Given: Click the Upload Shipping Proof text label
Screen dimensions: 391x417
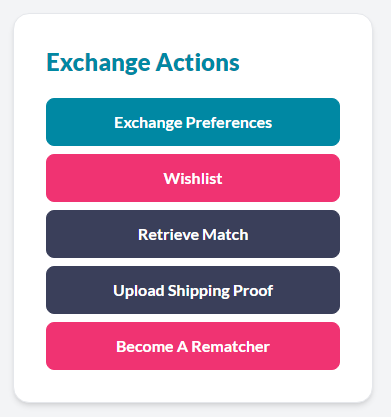Looking at the screenshot, I should point(193,291).
